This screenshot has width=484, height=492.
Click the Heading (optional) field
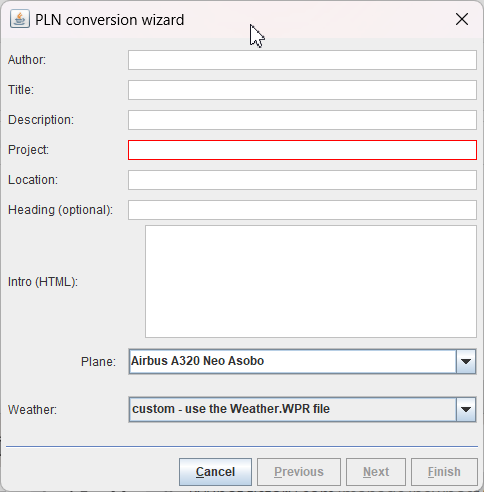302,210
